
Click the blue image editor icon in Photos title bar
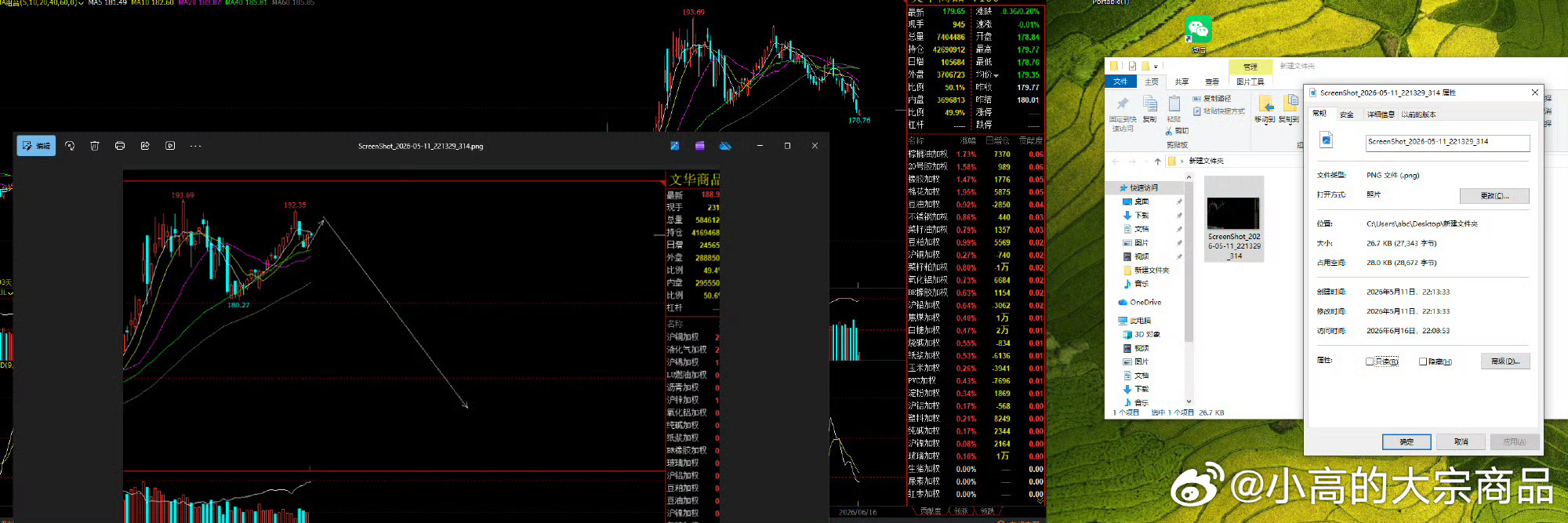[674, 146]
